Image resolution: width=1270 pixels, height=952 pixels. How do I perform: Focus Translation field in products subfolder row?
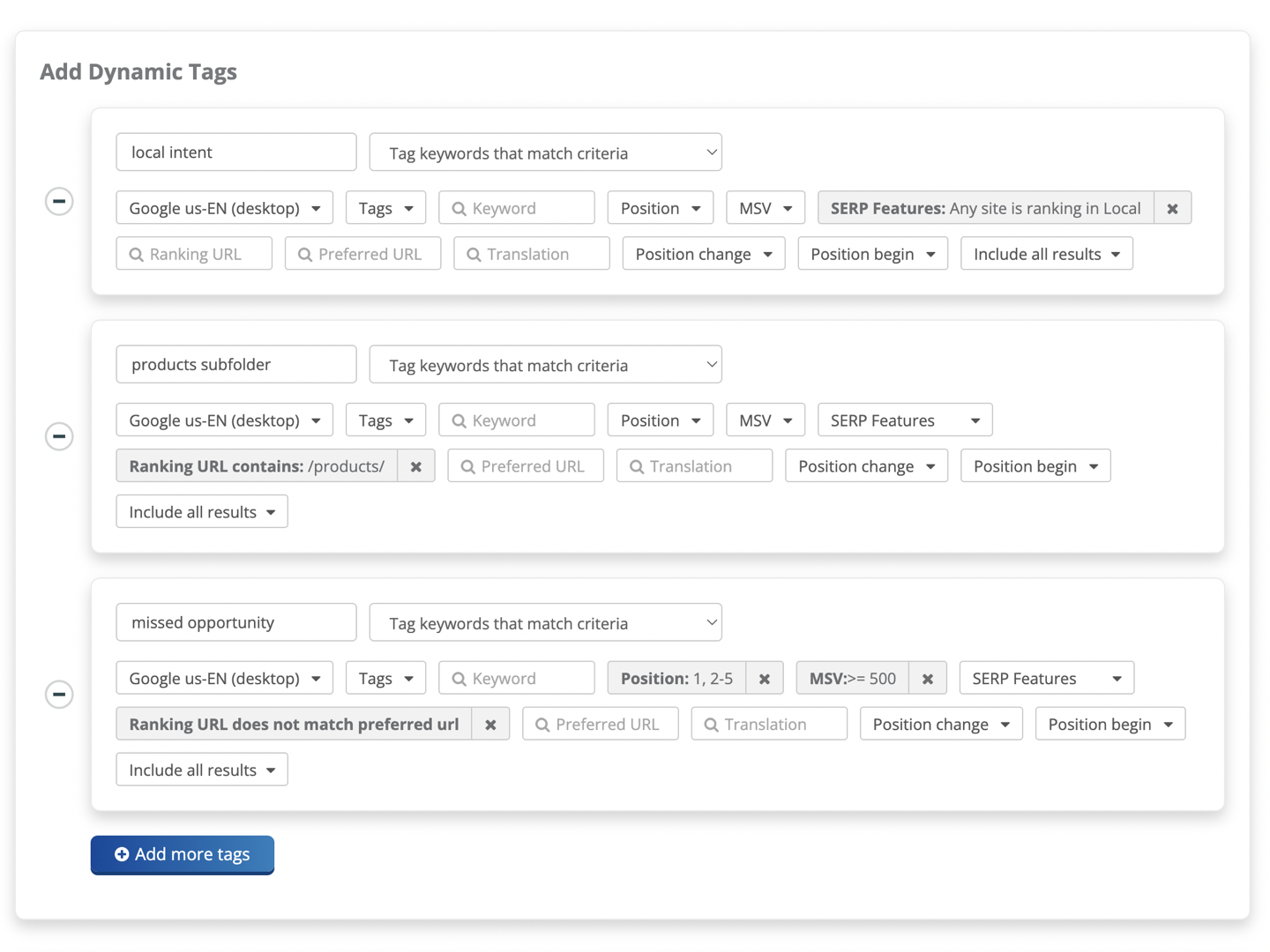695,466
